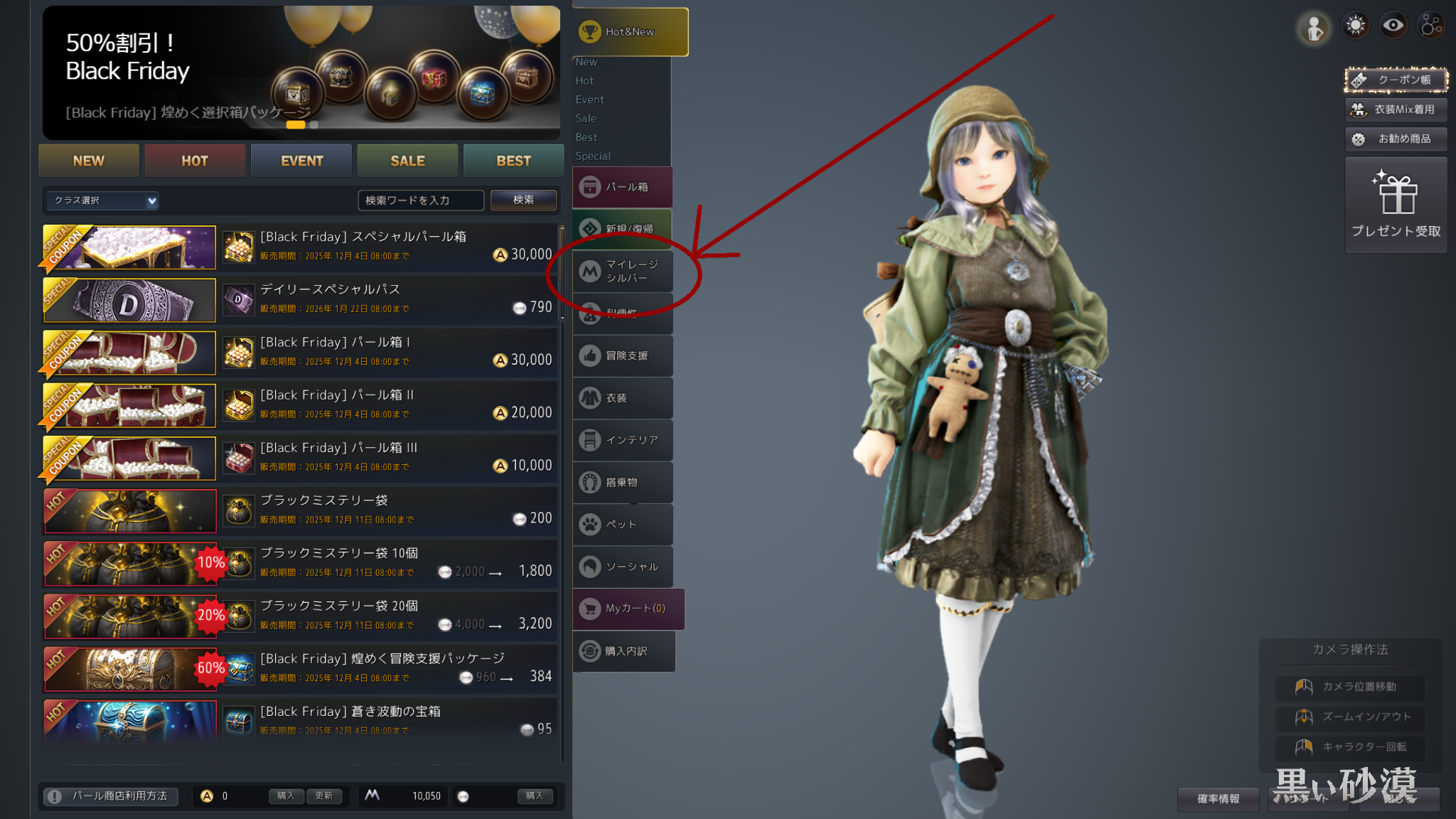Expand the パール箱 category
Screen dimensions: 1456x819
tap(623, 187)
